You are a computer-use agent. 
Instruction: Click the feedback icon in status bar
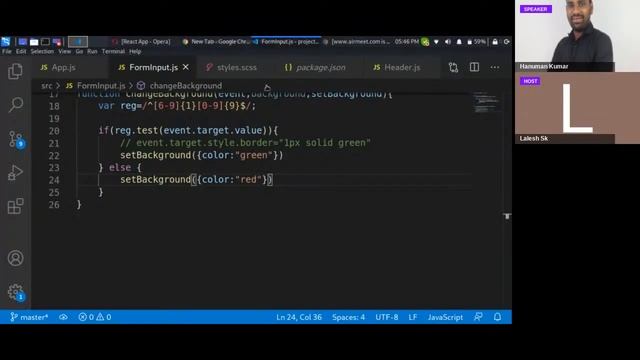click(478, 317)
